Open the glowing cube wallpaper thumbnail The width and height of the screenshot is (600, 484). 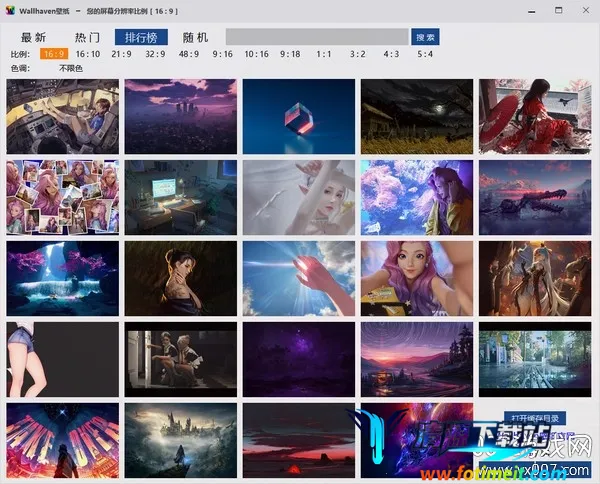(x=298, y=116)
